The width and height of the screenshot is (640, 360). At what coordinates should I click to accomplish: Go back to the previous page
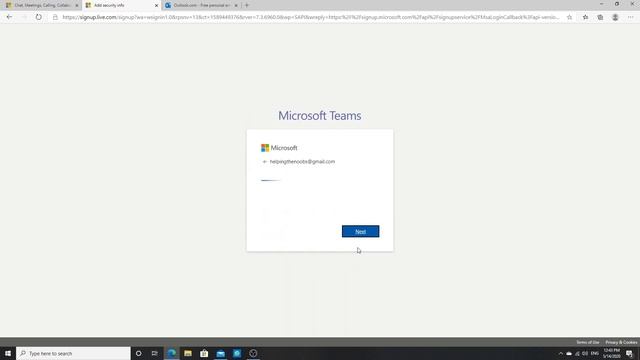(x=9, y=17)
